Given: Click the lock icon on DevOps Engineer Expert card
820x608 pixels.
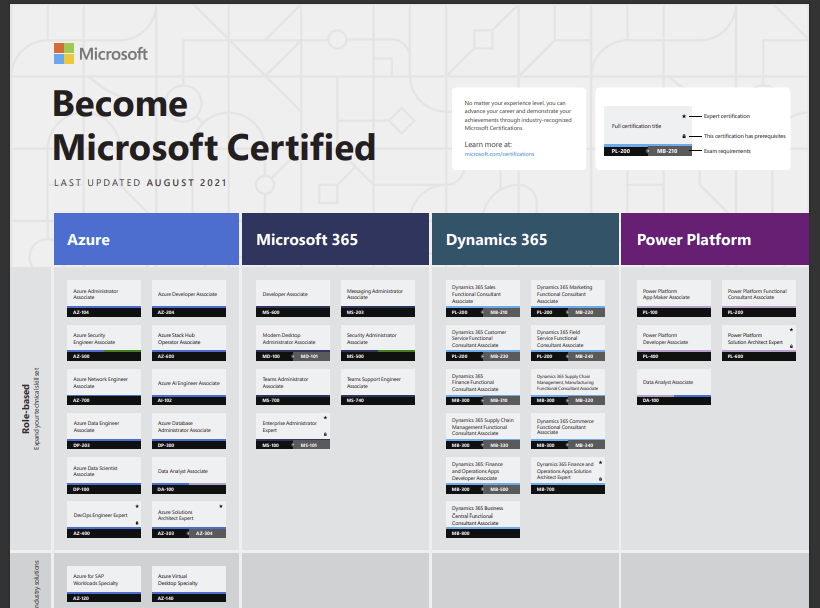Looking at the screenshot, I should tap(137, 523).
